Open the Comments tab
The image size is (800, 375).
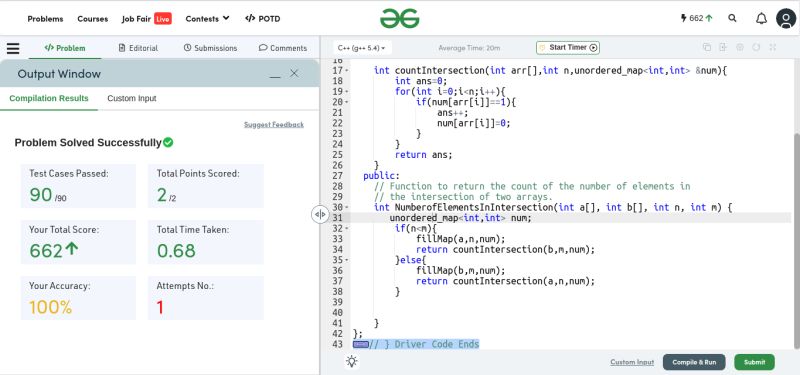(283, 48)
